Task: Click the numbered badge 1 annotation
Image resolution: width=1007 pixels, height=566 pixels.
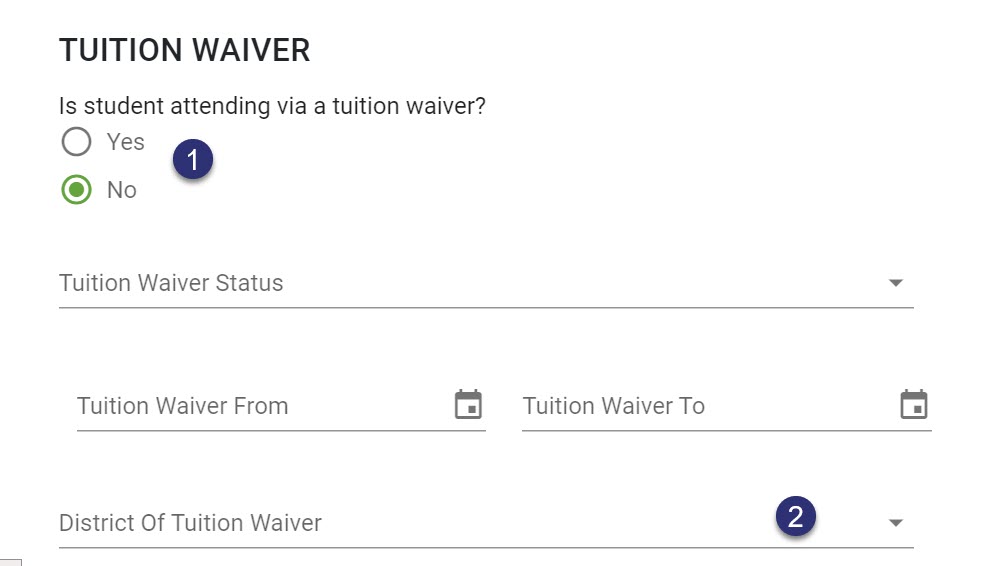Action: 193,159
